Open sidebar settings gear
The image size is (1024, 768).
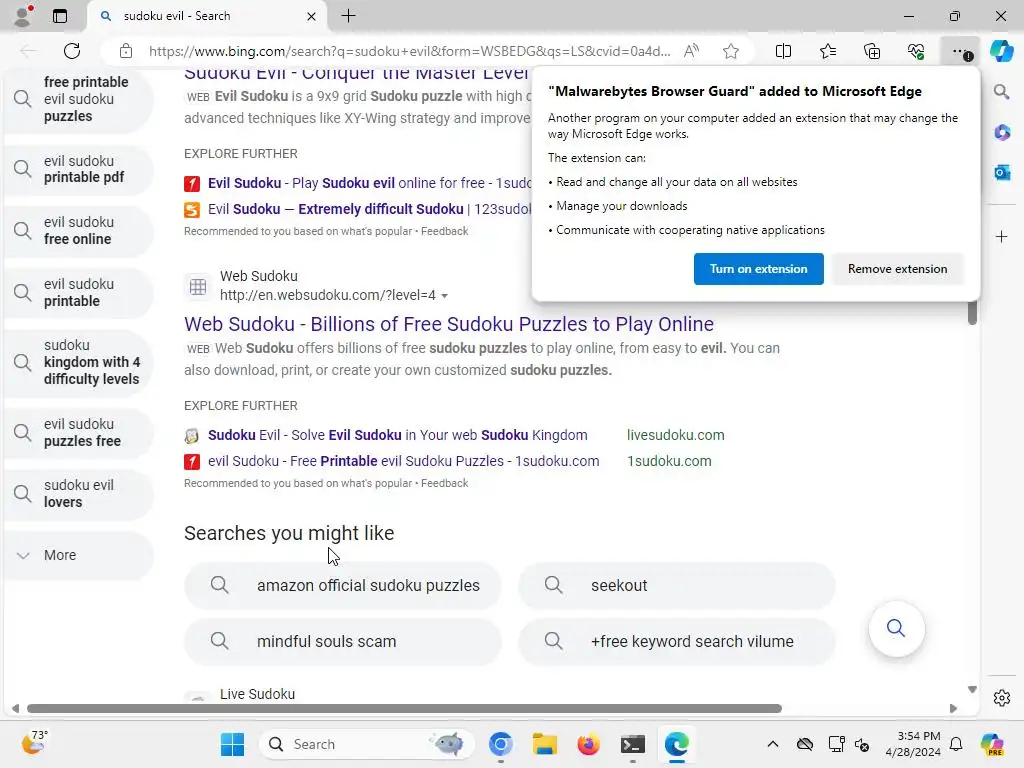click(1002, 698)
